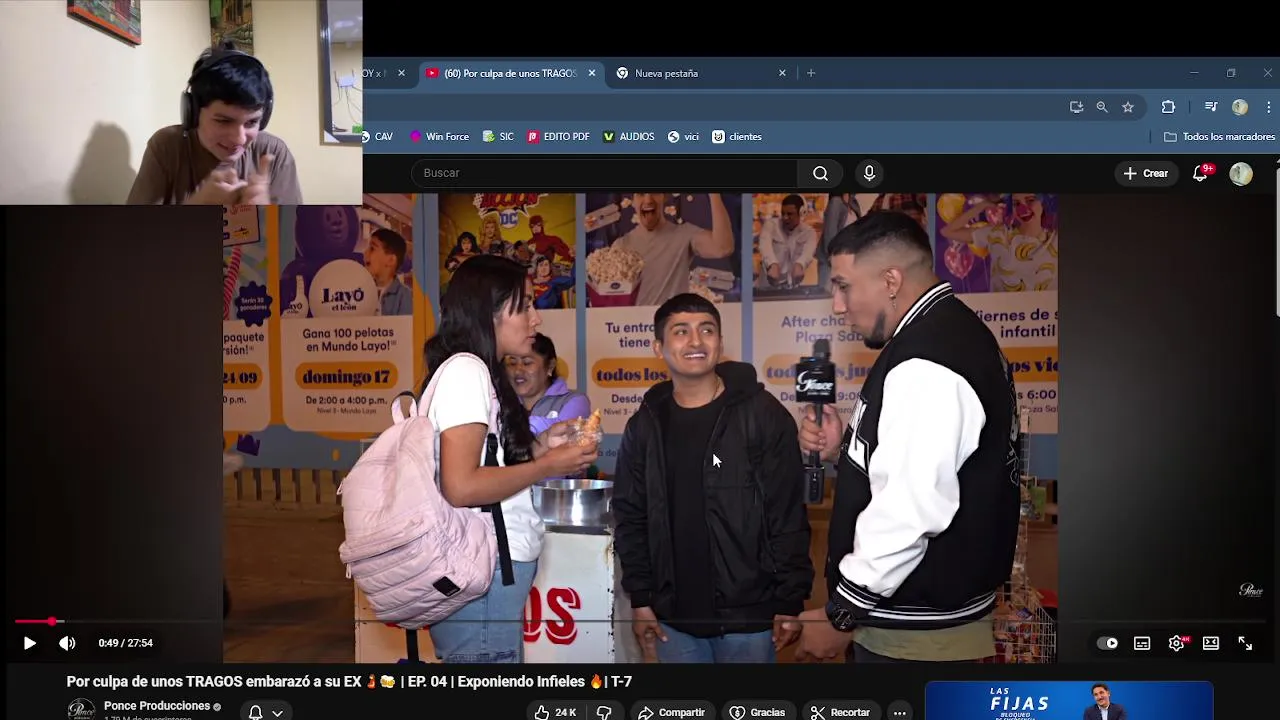Click the zoom magnifier icon in address bar
1280x720 pixels.
click(x=1102, y=107)
